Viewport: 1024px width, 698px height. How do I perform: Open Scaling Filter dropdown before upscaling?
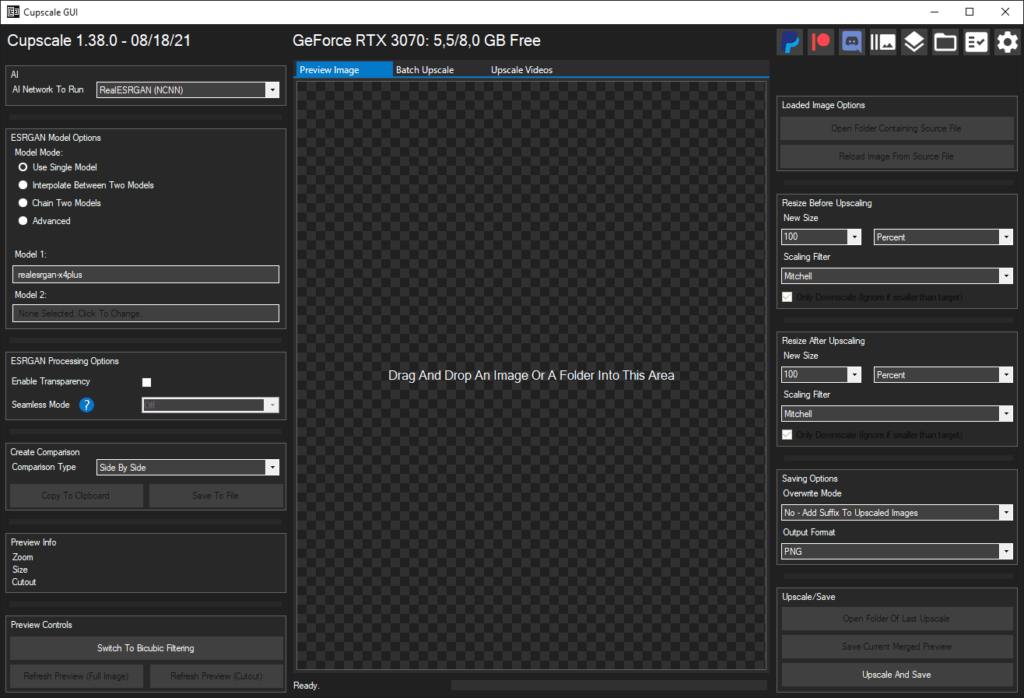click(x=897, y=276)
